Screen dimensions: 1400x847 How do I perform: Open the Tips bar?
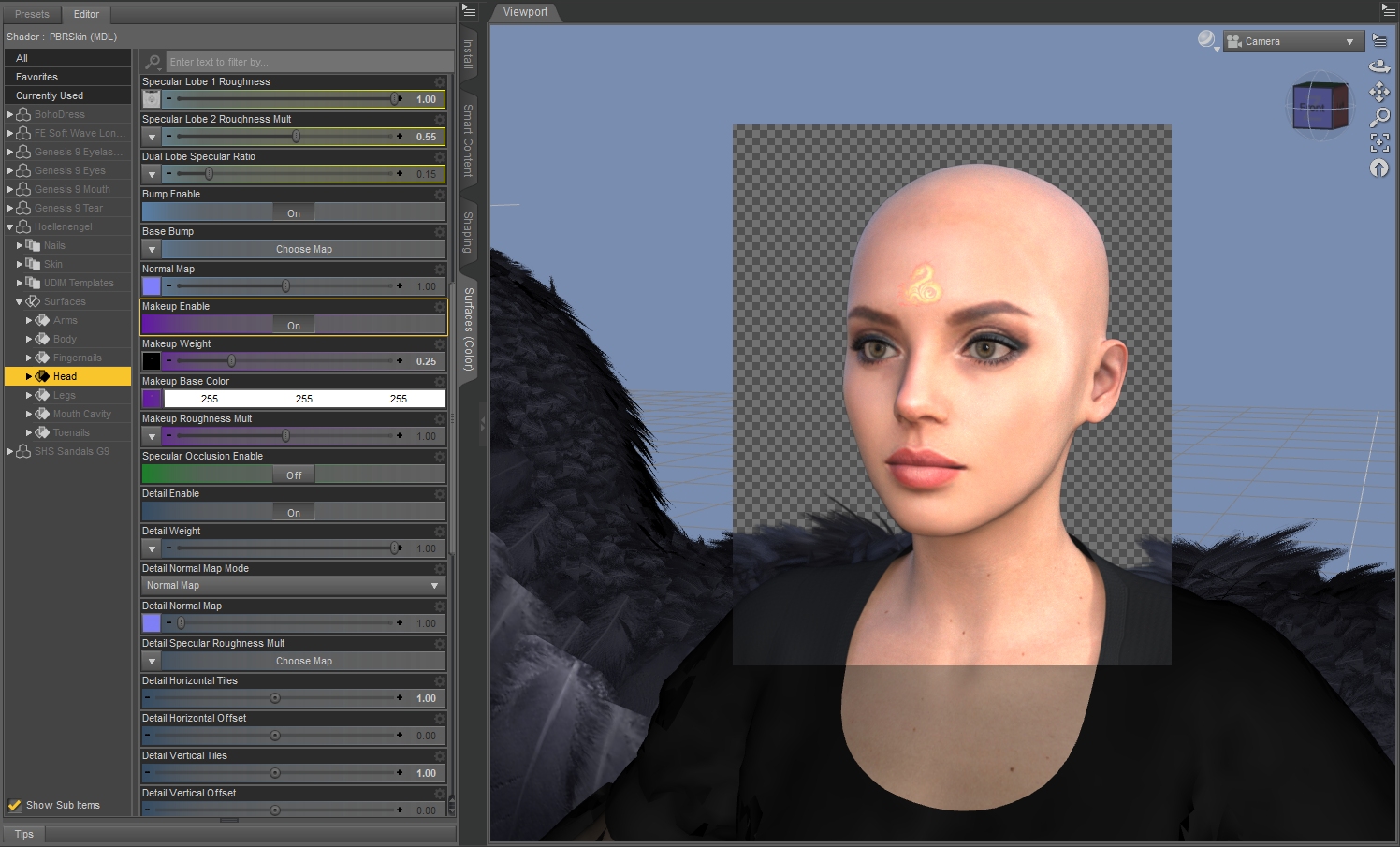[x=24, y=834]
